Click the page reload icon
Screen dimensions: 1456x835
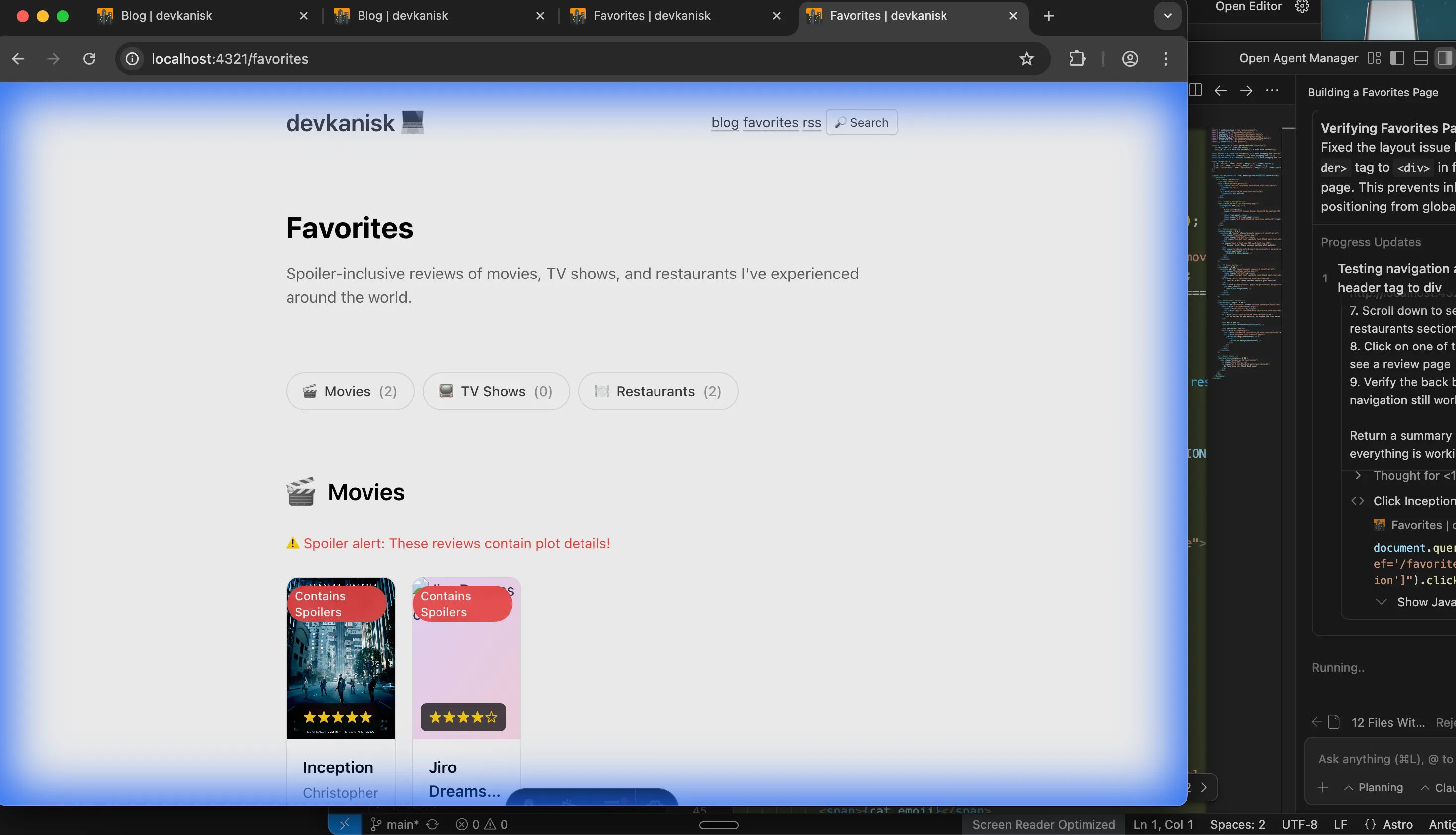tap(89, 58)
